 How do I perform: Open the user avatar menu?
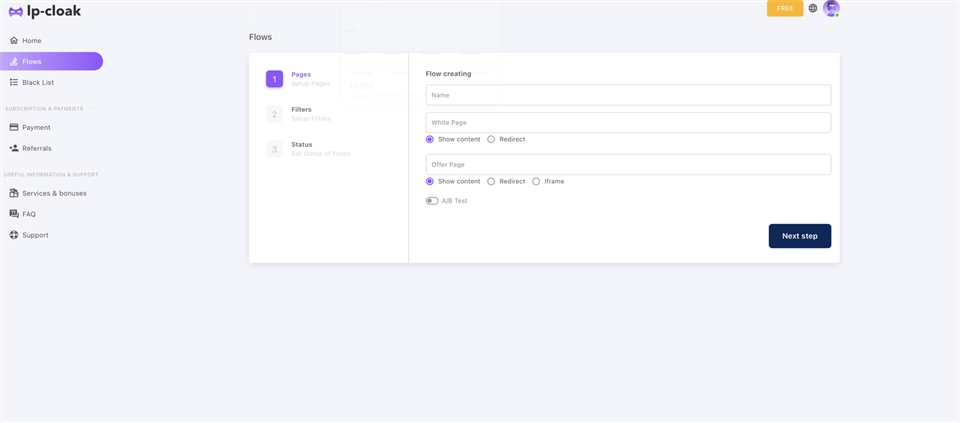[x=831, y=8]
